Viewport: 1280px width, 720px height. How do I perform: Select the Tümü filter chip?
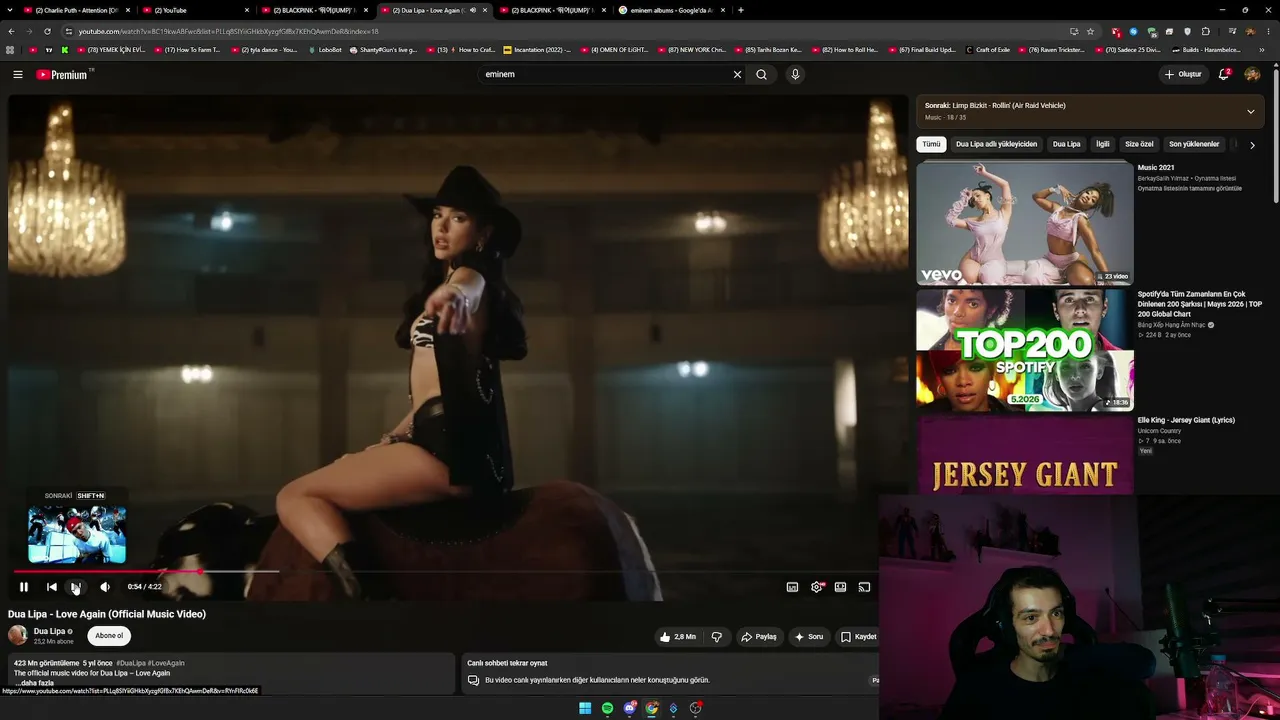(x=931, y=144)
